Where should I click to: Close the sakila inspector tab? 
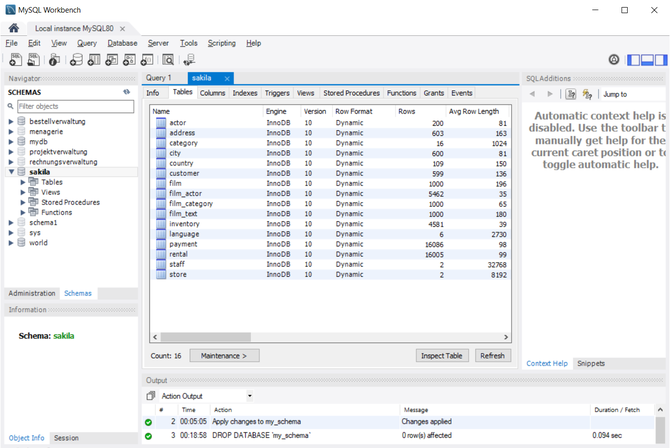(227, 78)
